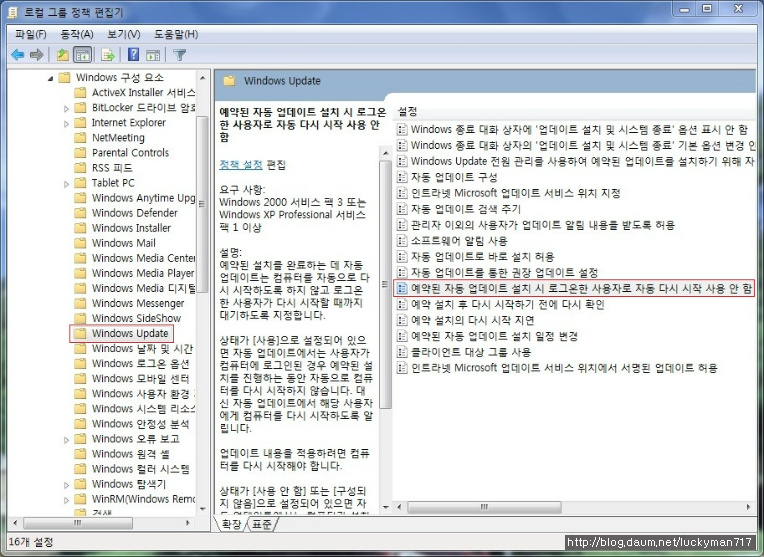This screenshot has height=557, width=764.
Task: Click the Export list toolbar icon
Action: coord(108,55)
